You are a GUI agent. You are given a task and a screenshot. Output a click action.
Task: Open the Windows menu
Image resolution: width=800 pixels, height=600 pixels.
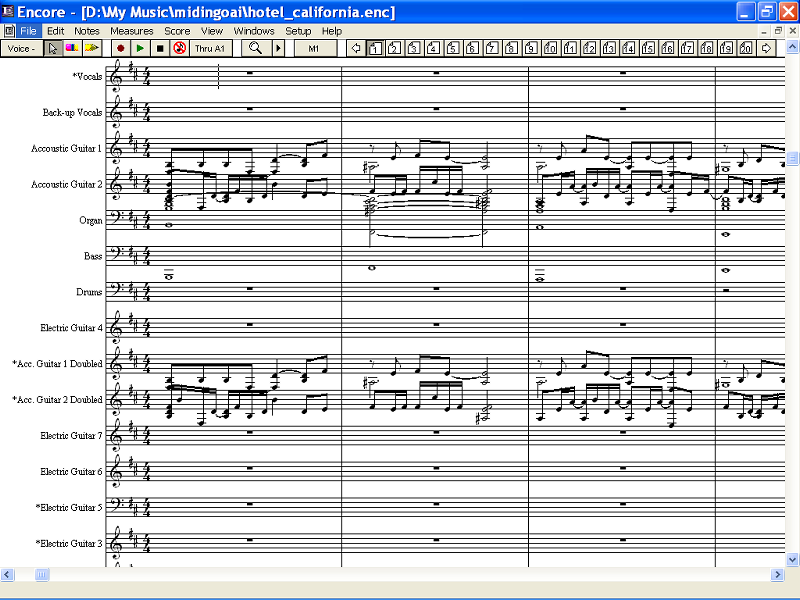254,31
